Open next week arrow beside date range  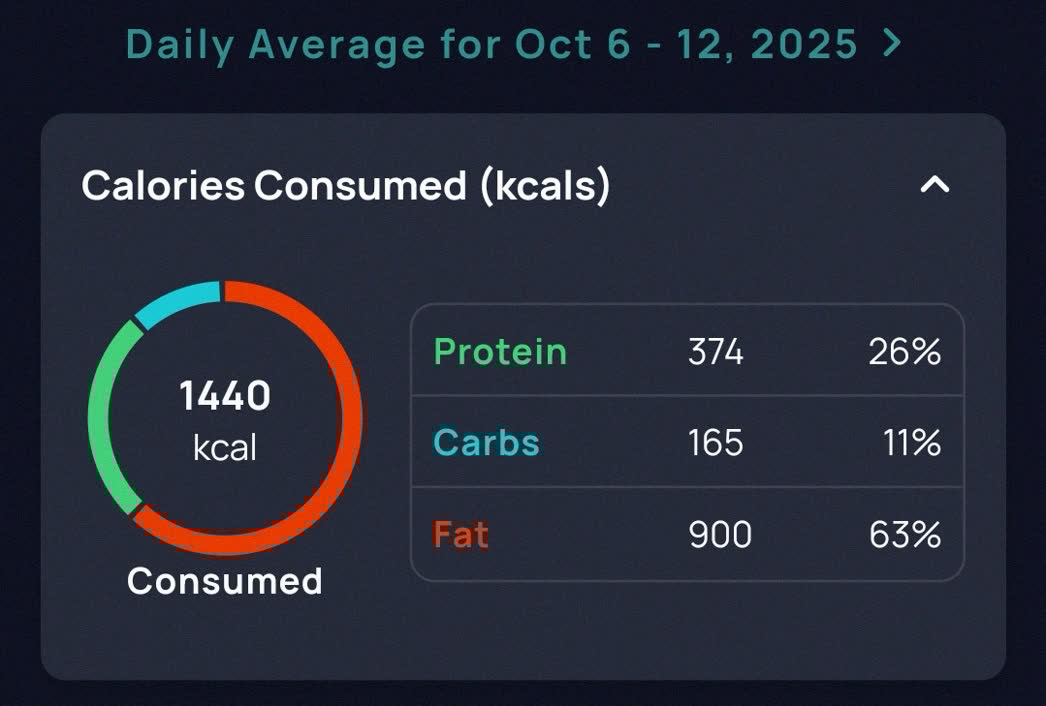tap(892, 43)
